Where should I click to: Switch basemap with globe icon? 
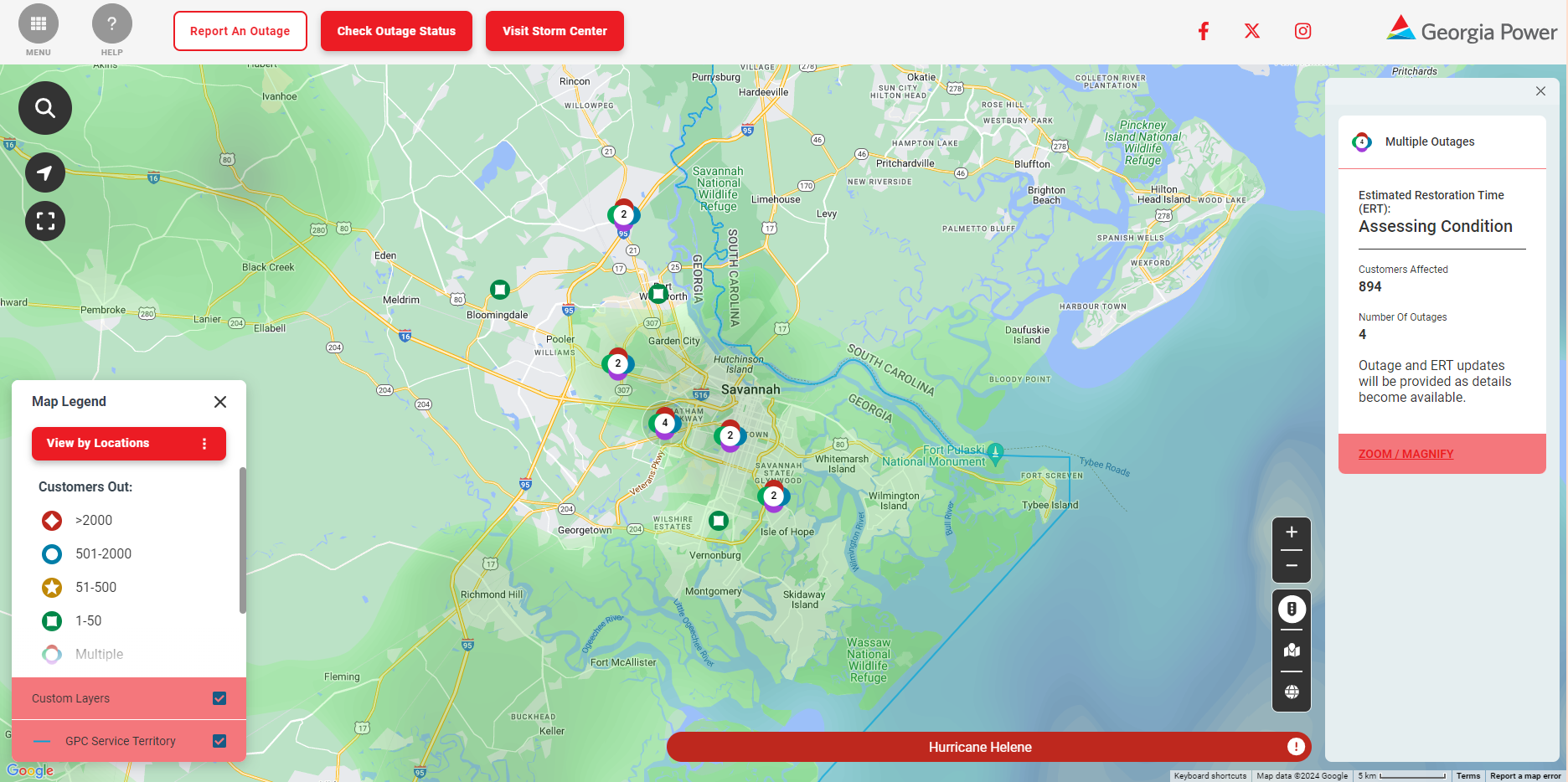click(x=1292, y=692)
